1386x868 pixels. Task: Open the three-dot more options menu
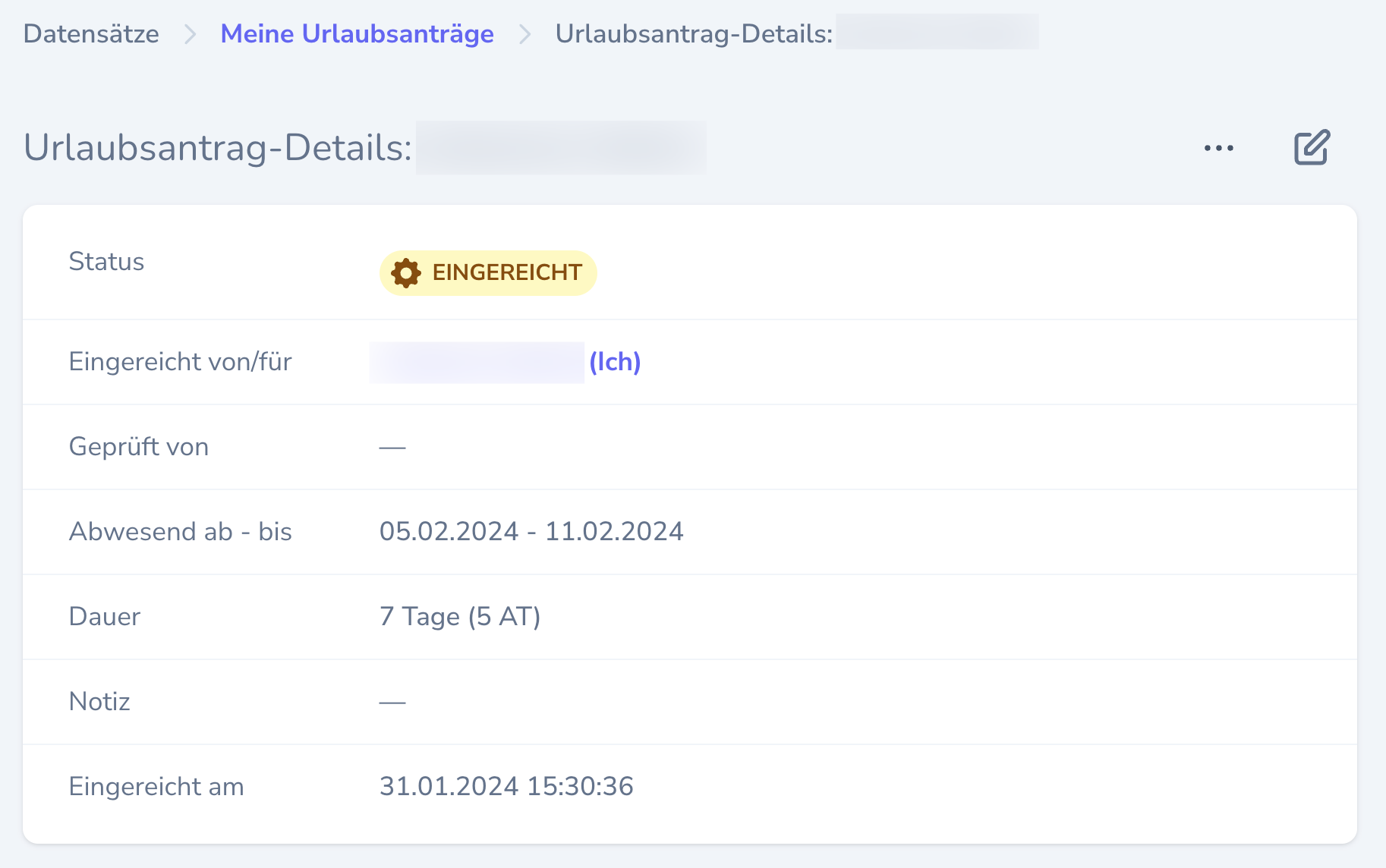click(x=1218, y=148)
